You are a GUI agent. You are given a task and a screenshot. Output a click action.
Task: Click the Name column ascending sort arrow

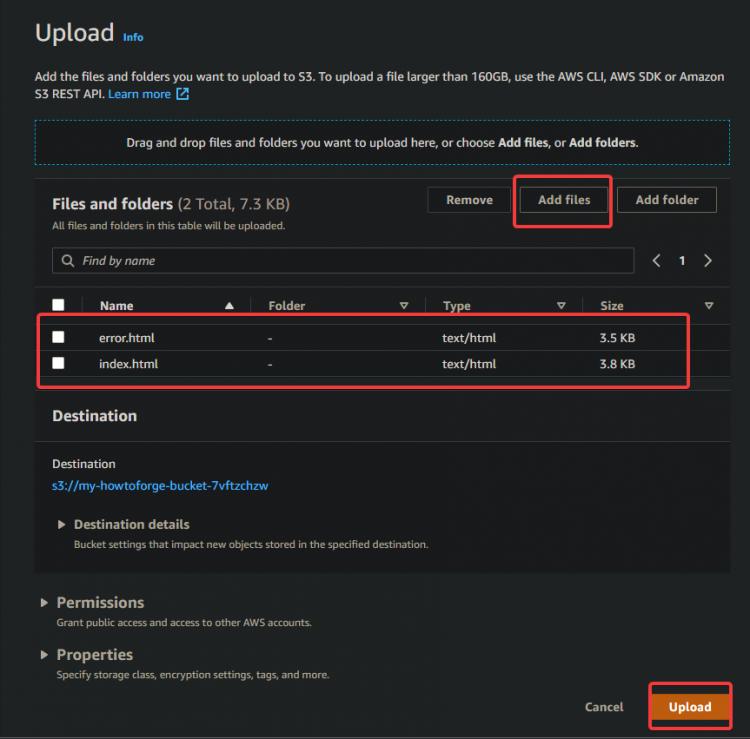[230, 306]
